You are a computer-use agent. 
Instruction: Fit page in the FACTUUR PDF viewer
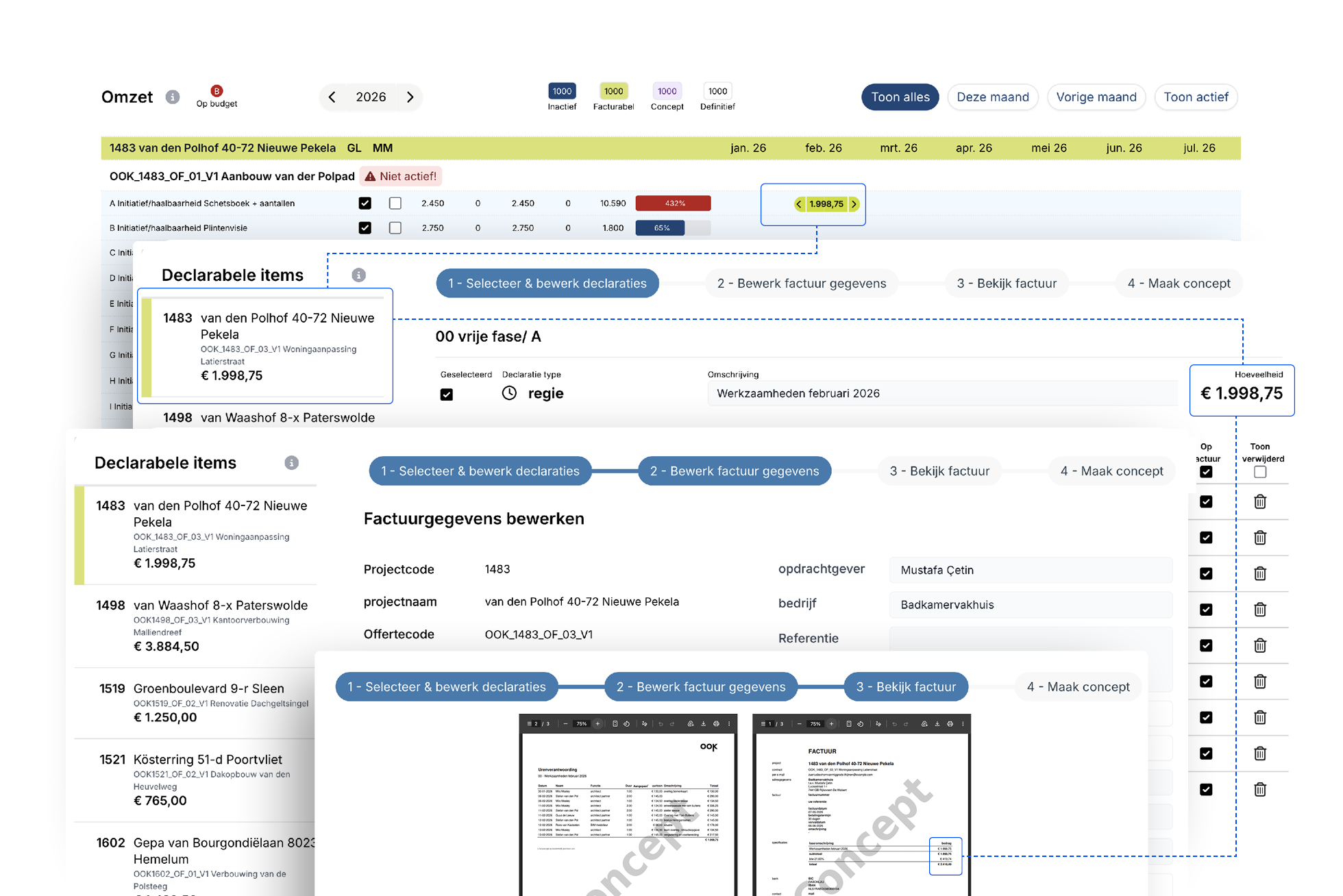click(848, 723)
